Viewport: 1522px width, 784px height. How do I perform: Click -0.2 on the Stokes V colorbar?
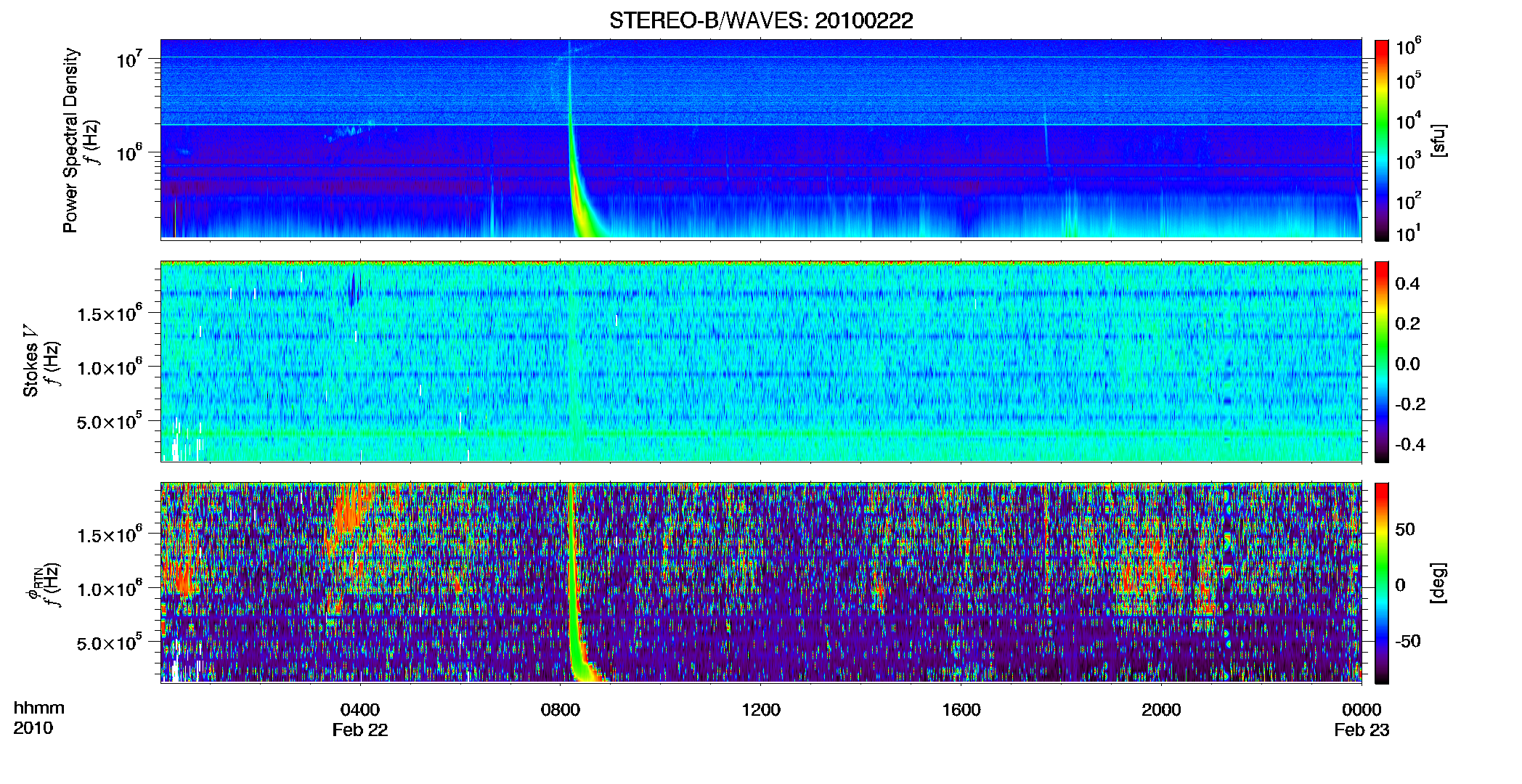pos(1410,404)
